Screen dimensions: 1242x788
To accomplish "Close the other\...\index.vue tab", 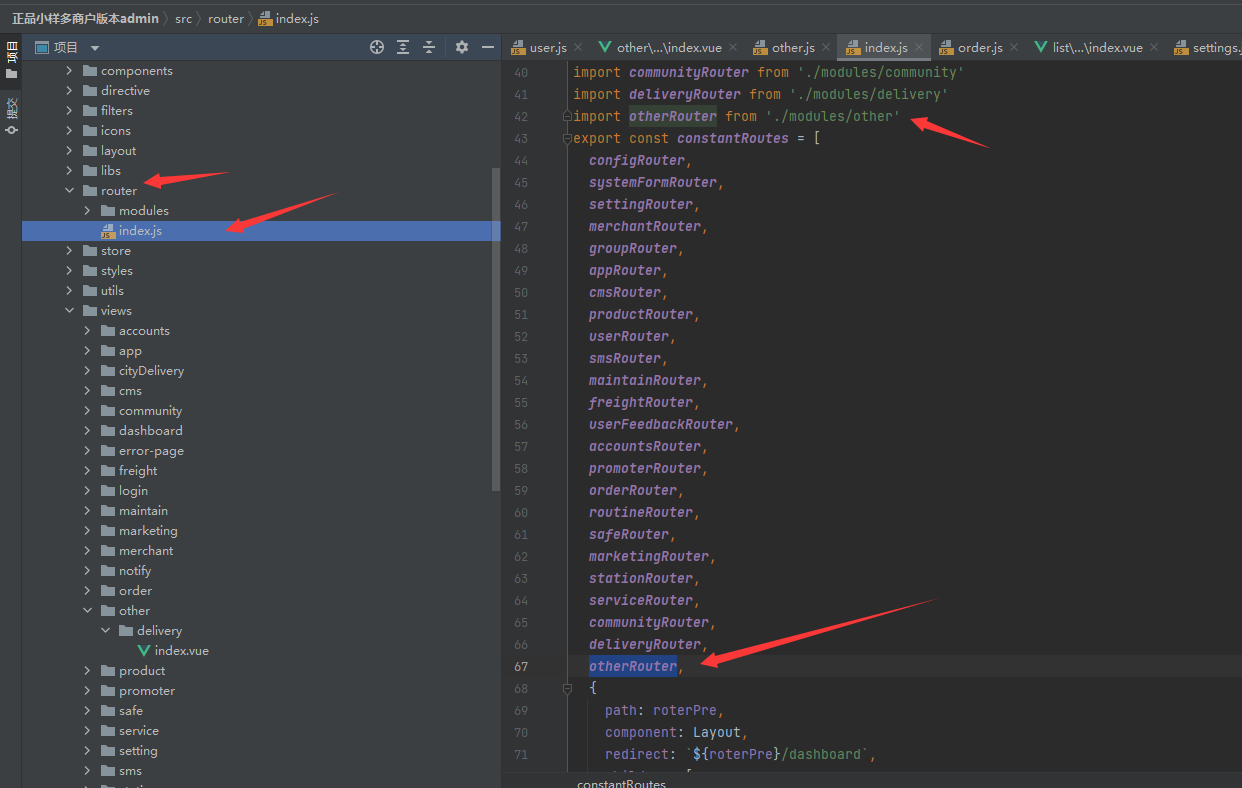I will click(732, 47).
